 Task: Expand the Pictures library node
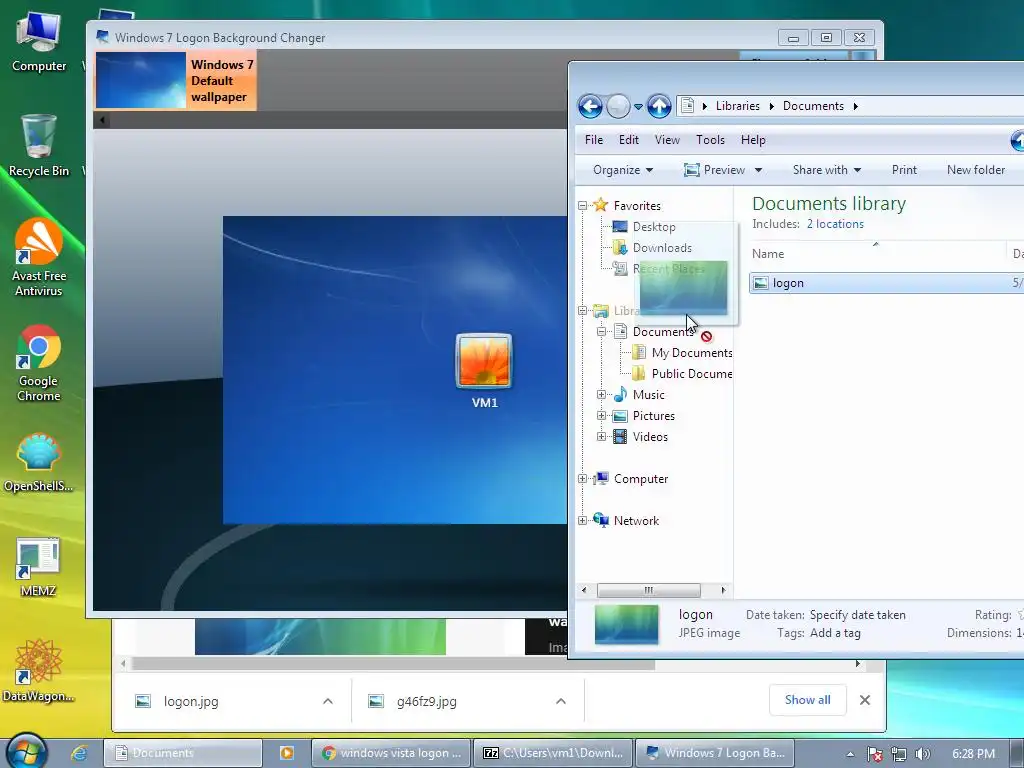click(601, 415)
